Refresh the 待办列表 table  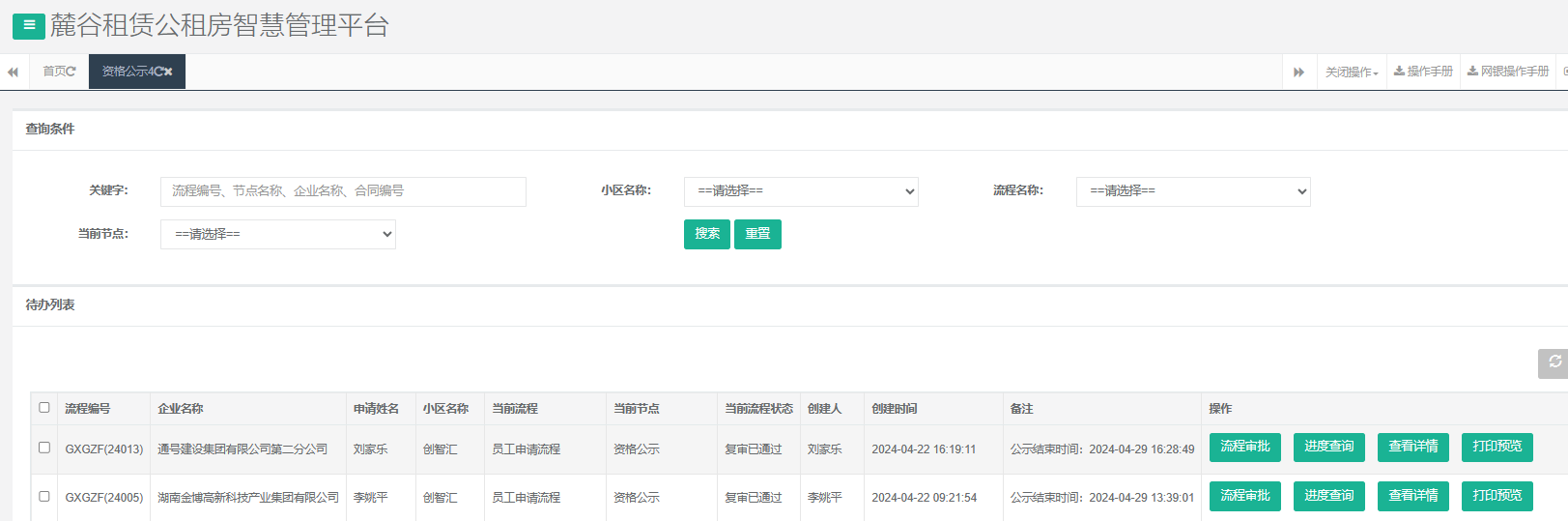point(1554,363)
